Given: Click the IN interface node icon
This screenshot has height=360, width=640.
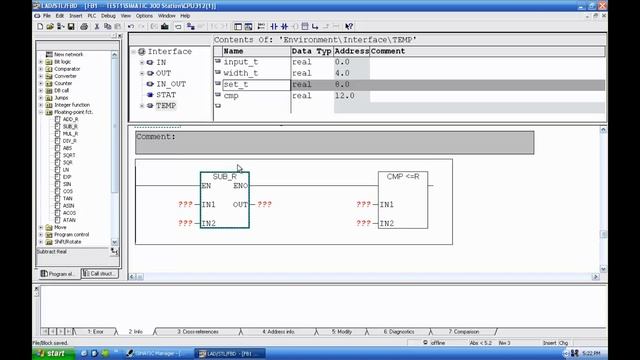Looking at the screenshot, I should [x=150, y=62].
